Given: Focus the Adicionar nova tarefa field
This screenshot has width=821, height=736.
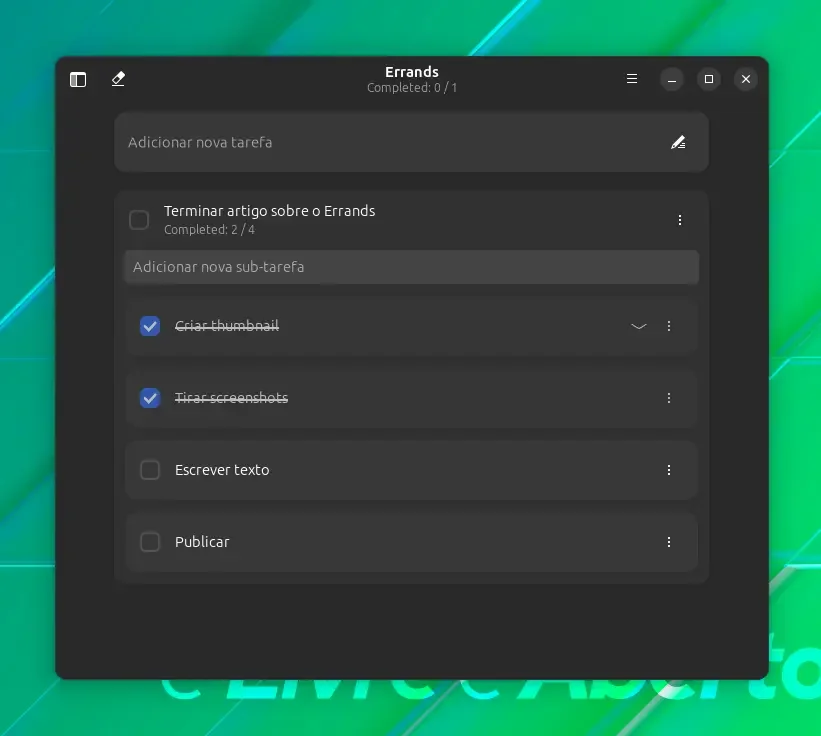Looking at the screenshot, I should pyautogui.click(x=412, y=142).
